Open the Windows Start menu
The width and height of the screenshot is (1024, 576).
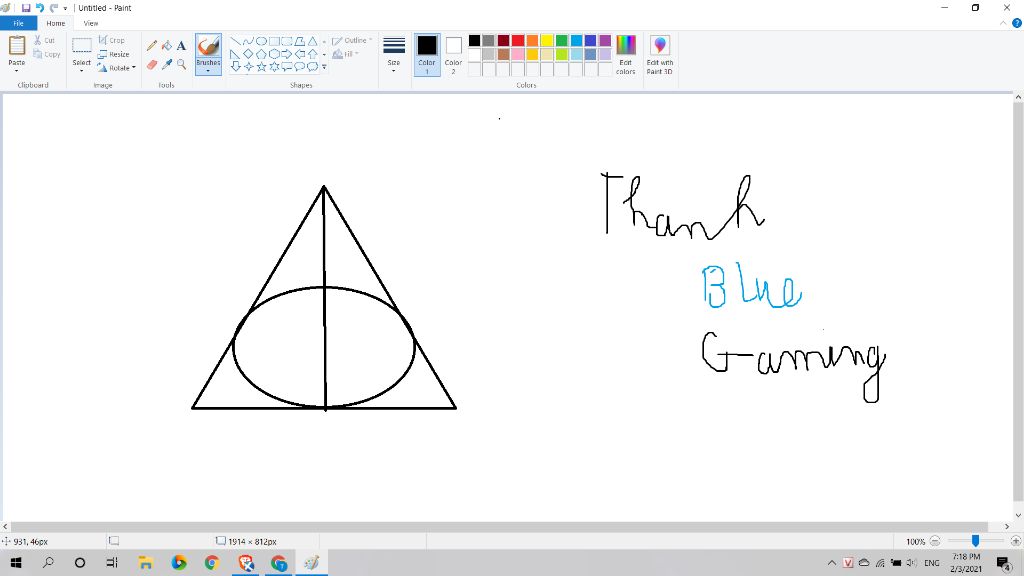[x=16, y=562]
